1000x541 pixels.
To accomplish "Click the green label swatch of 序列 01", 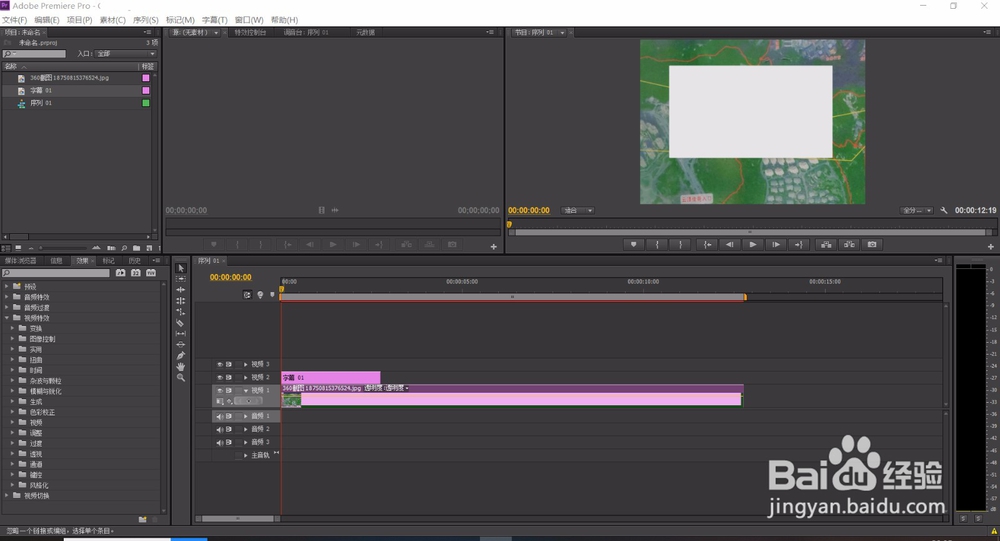I will tap(145, 103).
